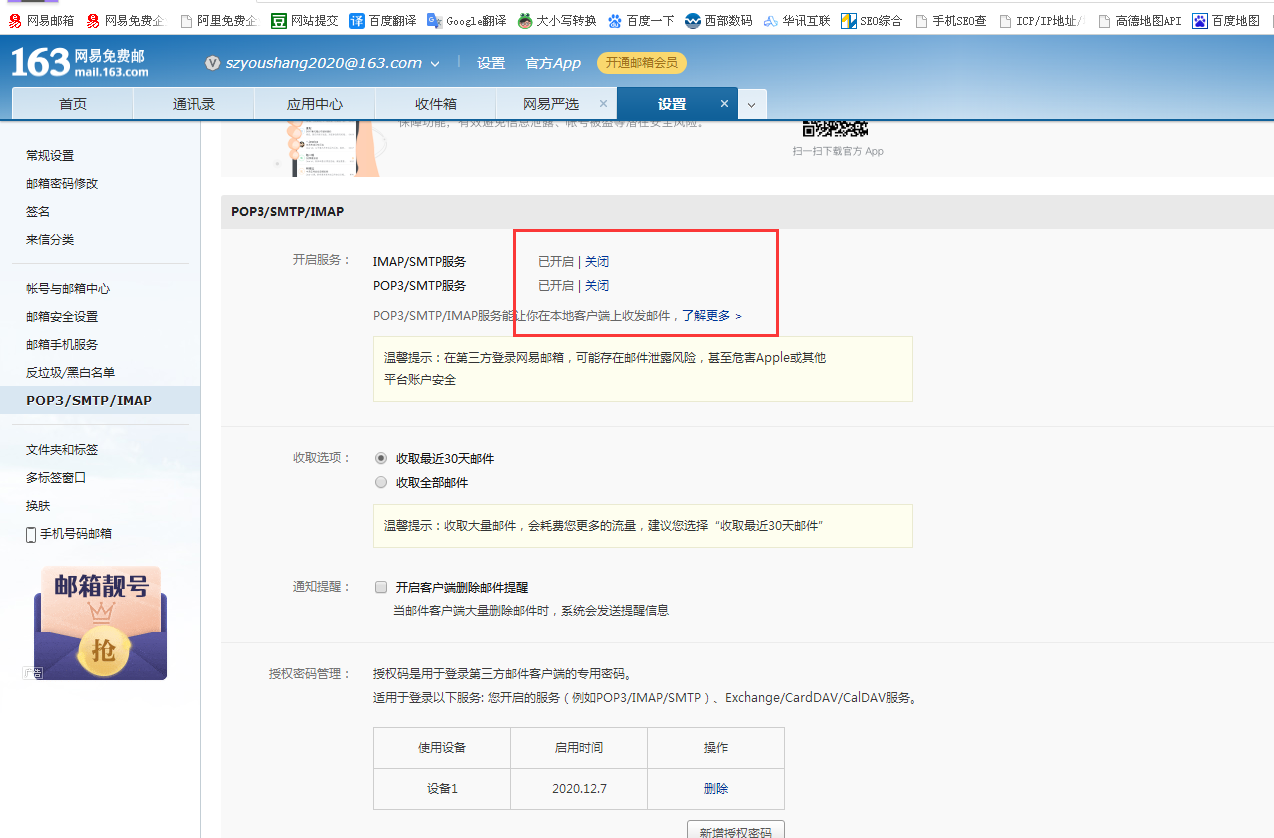Image resolution: width=1274 pixels, height=838 pixels.
Task: Close the 设置 tab
Action: [x=725, y=104]
